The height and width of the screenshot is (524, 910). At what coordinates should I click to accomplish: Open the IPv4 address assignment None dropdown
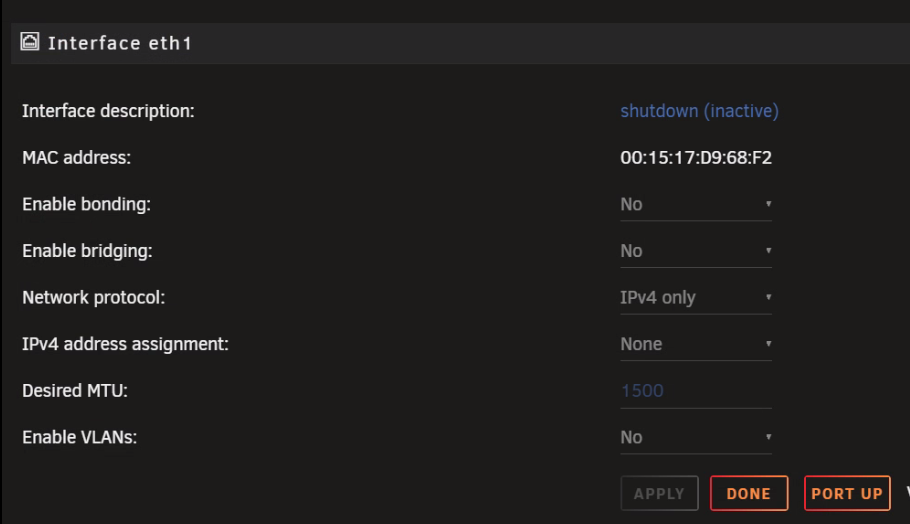click(x=696, y=344)
